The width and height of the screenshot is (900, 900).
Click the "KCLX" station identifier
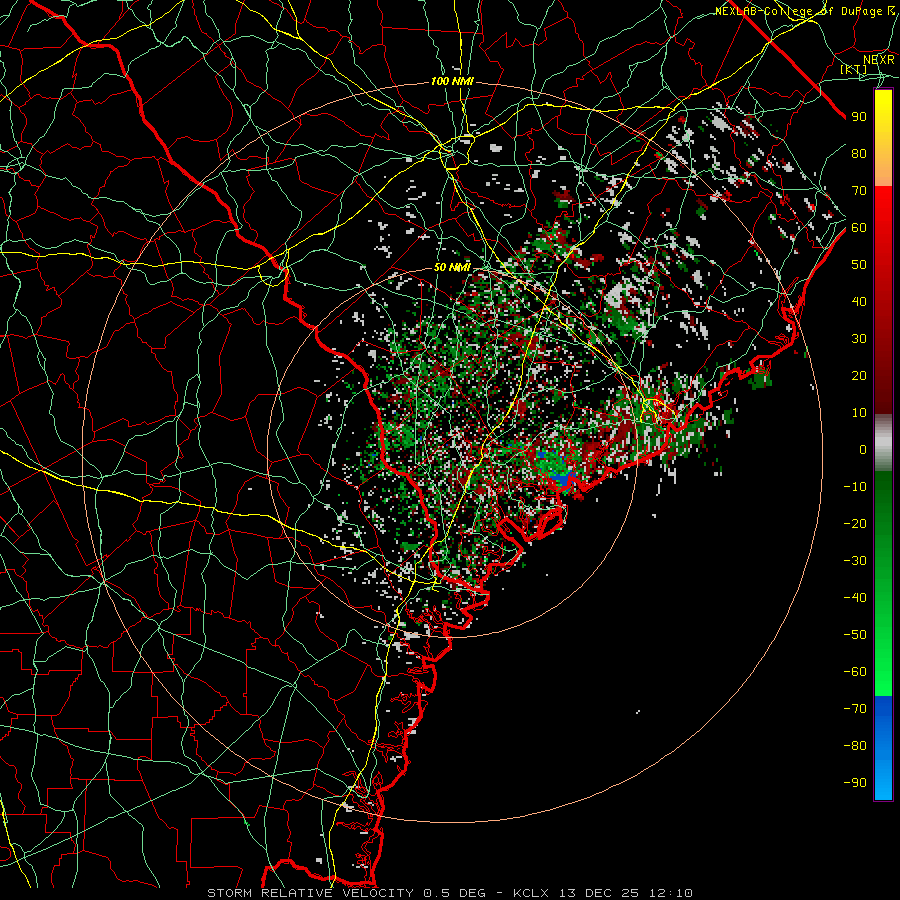coord(531,893)
